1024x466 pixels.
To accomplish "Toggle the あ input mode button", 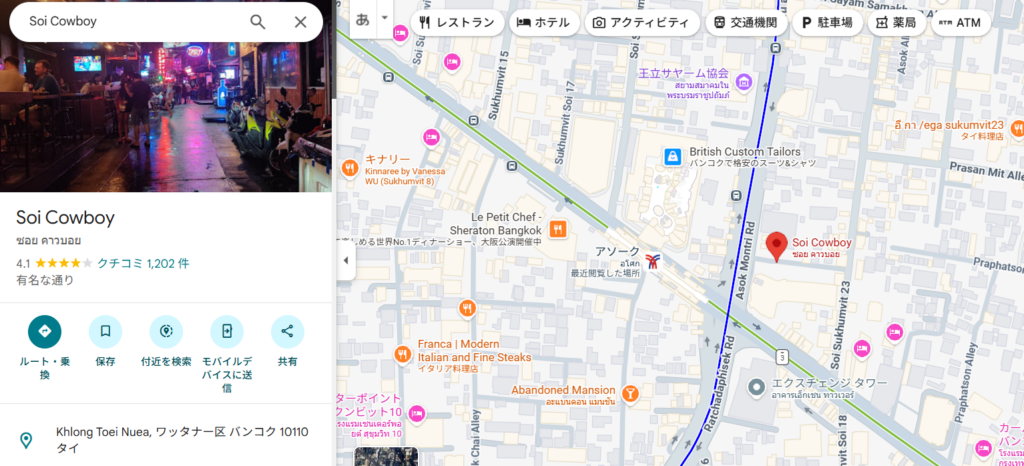I will pos(362,18).
